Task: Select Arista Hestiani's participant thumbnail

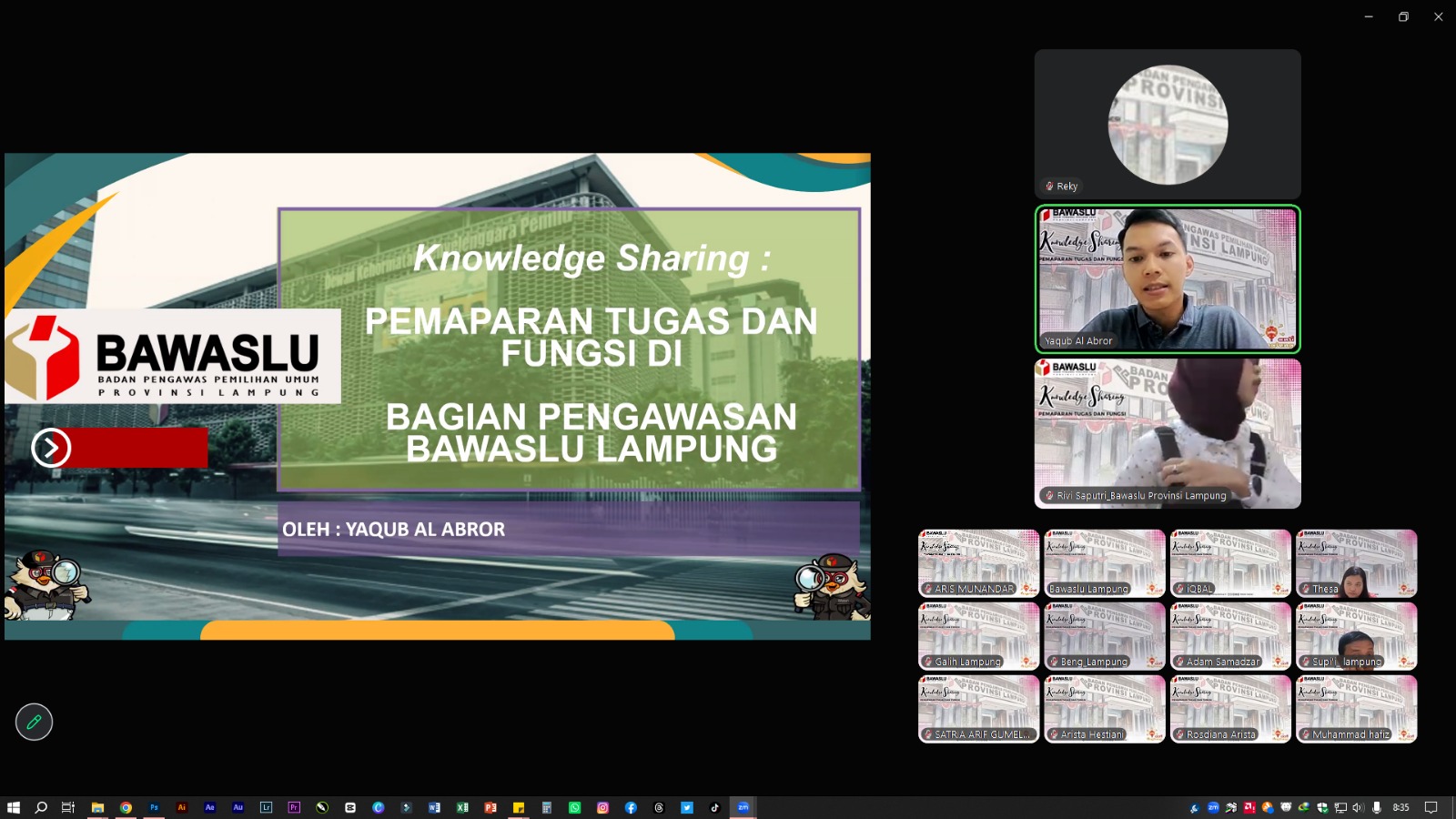Action: pyautogui.click(x=1105, y=709)
